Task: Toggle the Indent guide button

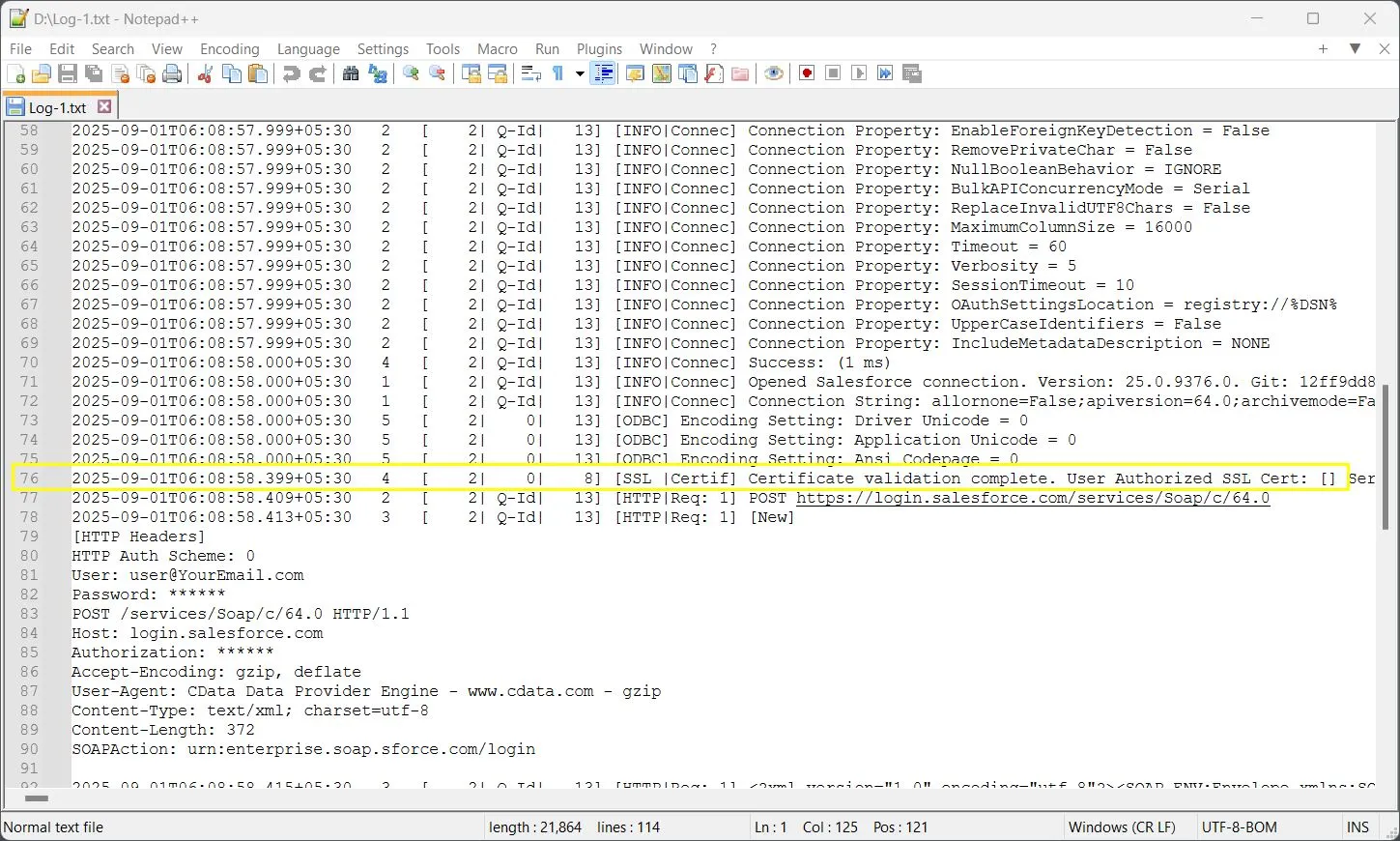Action: point(603,74)
